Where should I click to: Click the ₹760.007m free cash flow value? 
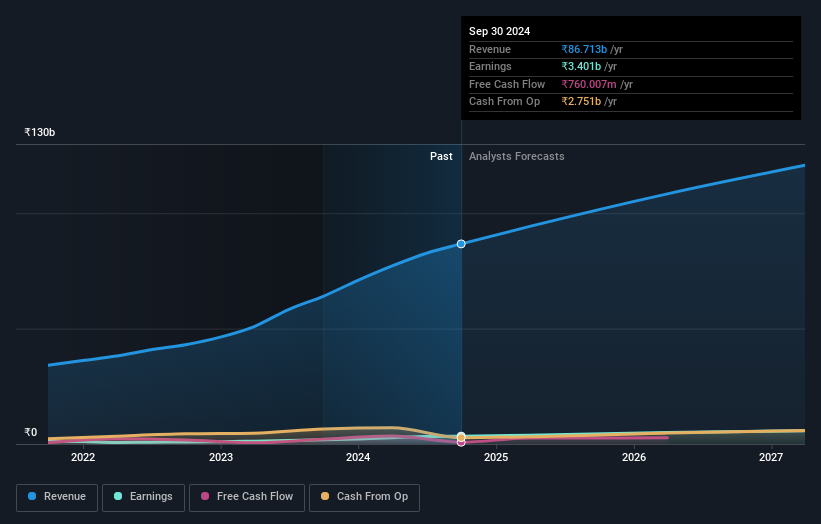[x=589, y=84]
